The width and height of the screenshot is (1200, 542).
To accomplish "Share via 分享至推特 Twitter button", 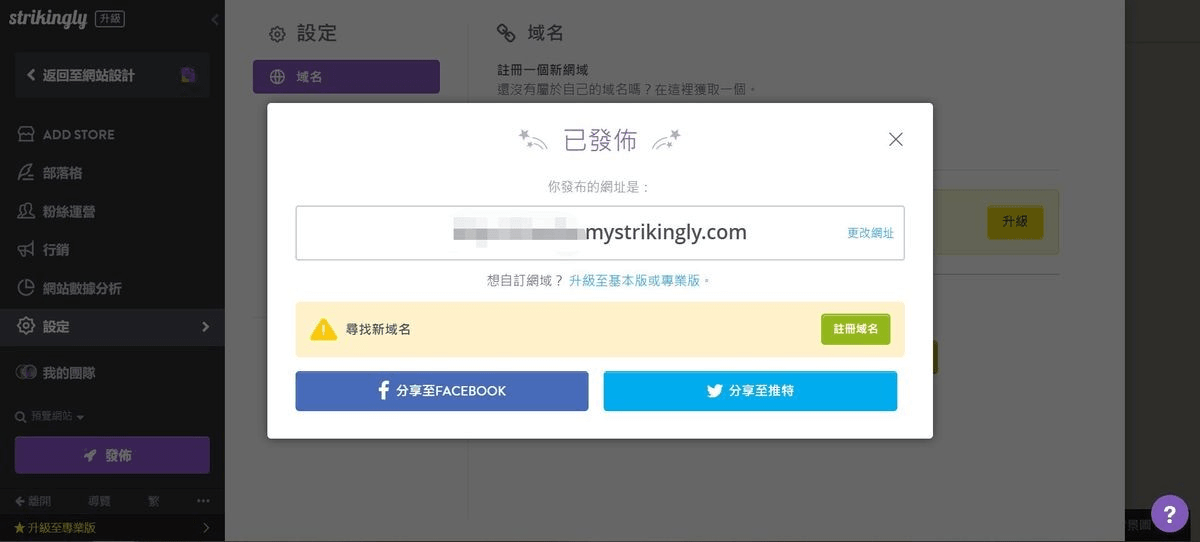I will click(x=750, y=391).
